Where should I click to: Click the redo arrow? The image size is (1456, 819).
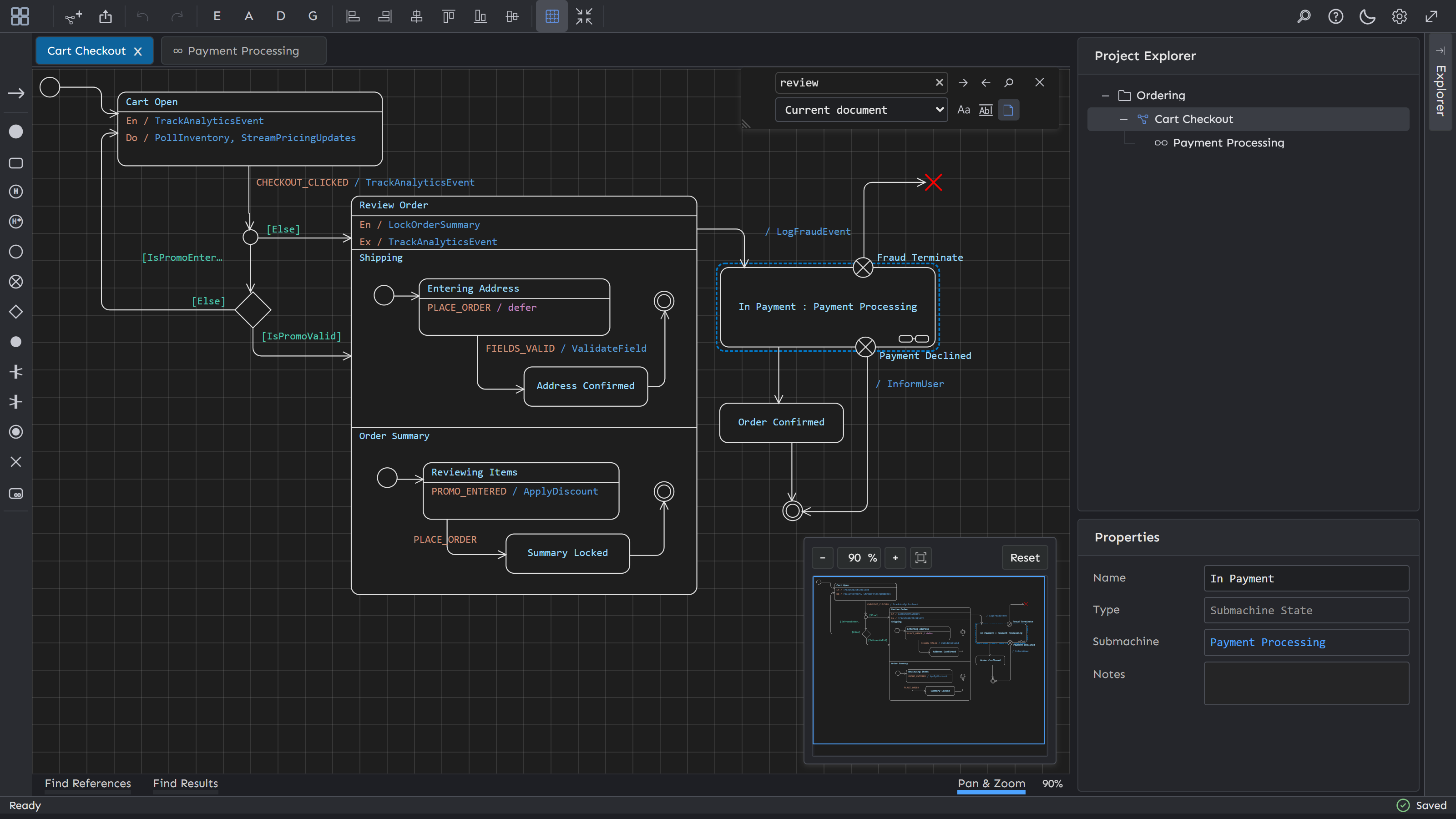tap(177, 16)
